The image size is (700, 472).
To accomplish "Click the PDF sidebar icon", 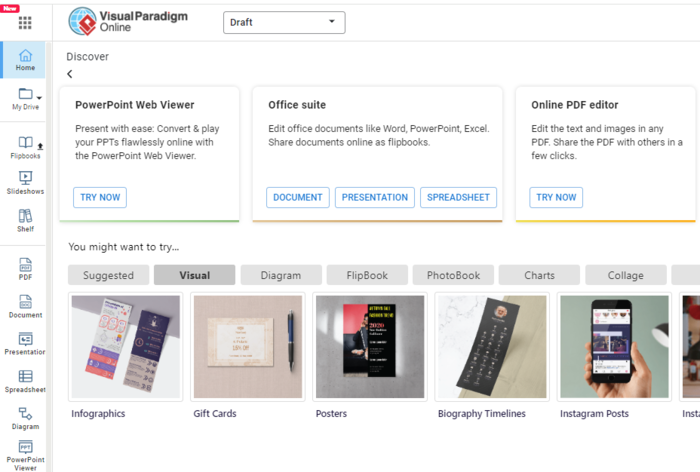I will (x=25, y=271).
